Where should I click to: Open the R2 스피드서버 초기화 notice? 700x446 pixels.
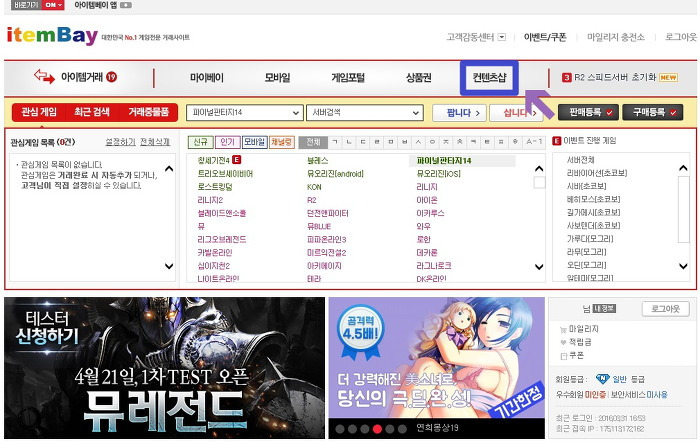point(615,77)
